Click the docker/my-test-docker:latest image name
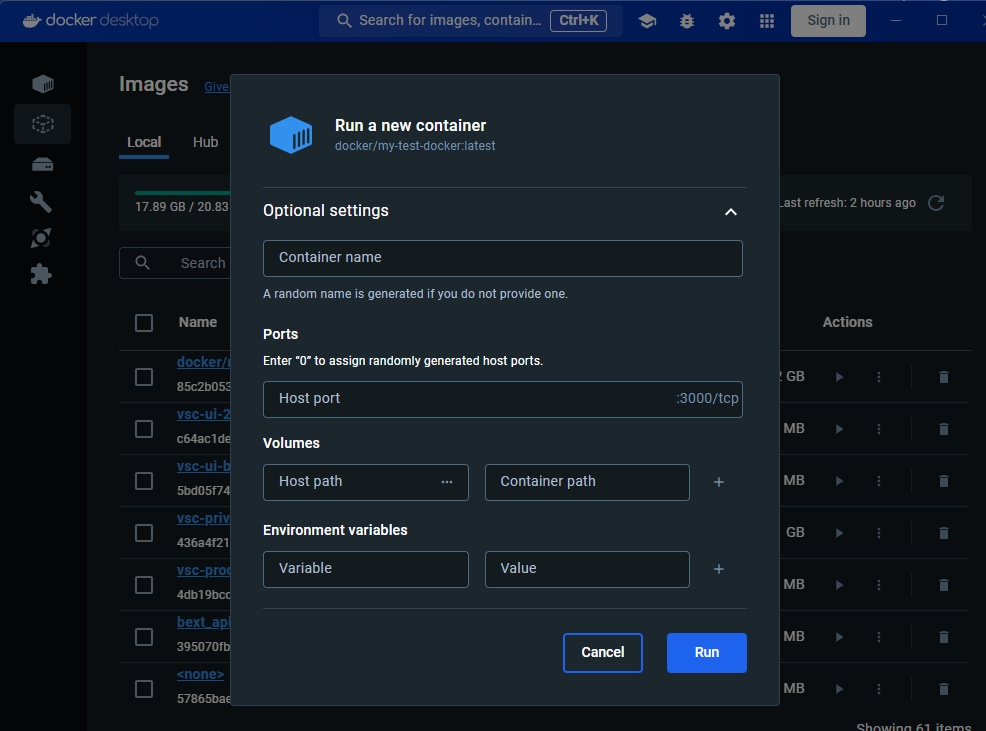The image size is (986, 731). 415,146
